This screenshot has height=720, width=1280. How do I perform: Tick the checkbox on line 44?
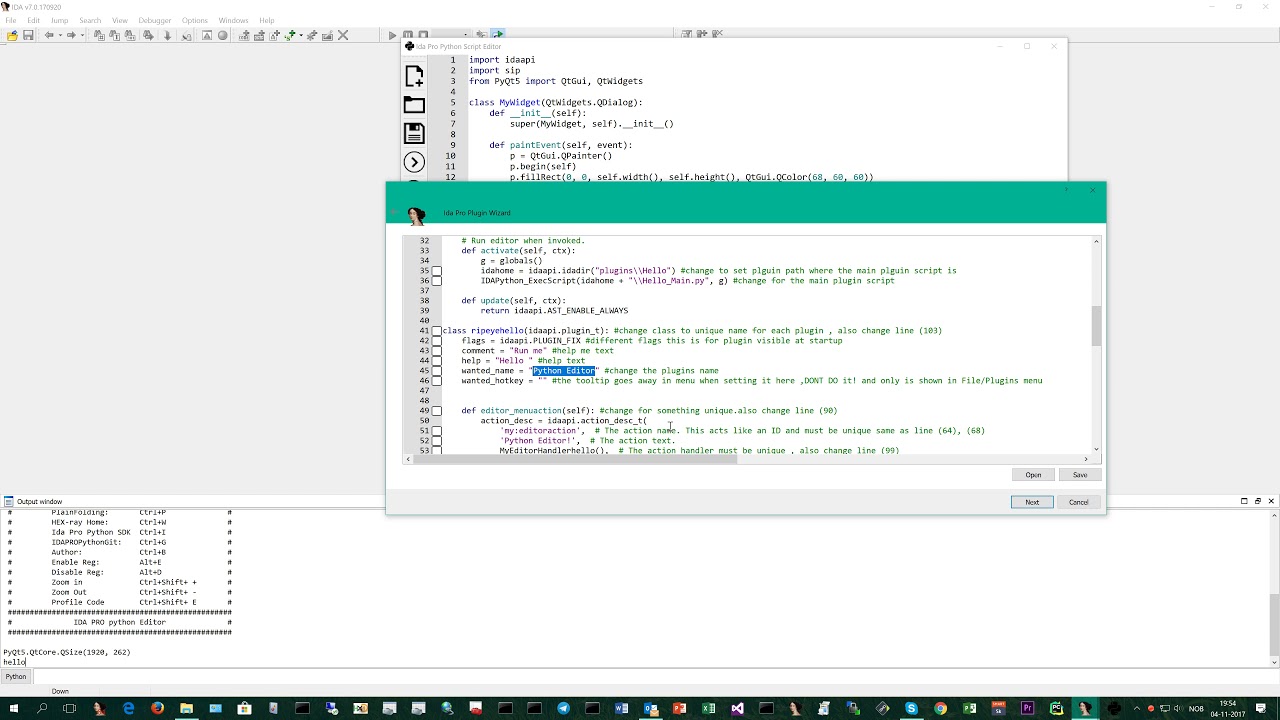pyautogui.click(x=436, y=361)
